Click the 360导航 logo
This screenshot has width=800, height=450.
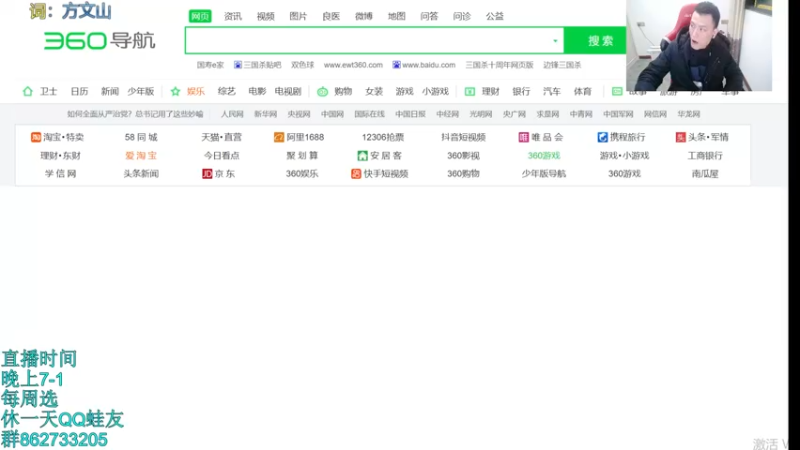[x=99, y=41]
